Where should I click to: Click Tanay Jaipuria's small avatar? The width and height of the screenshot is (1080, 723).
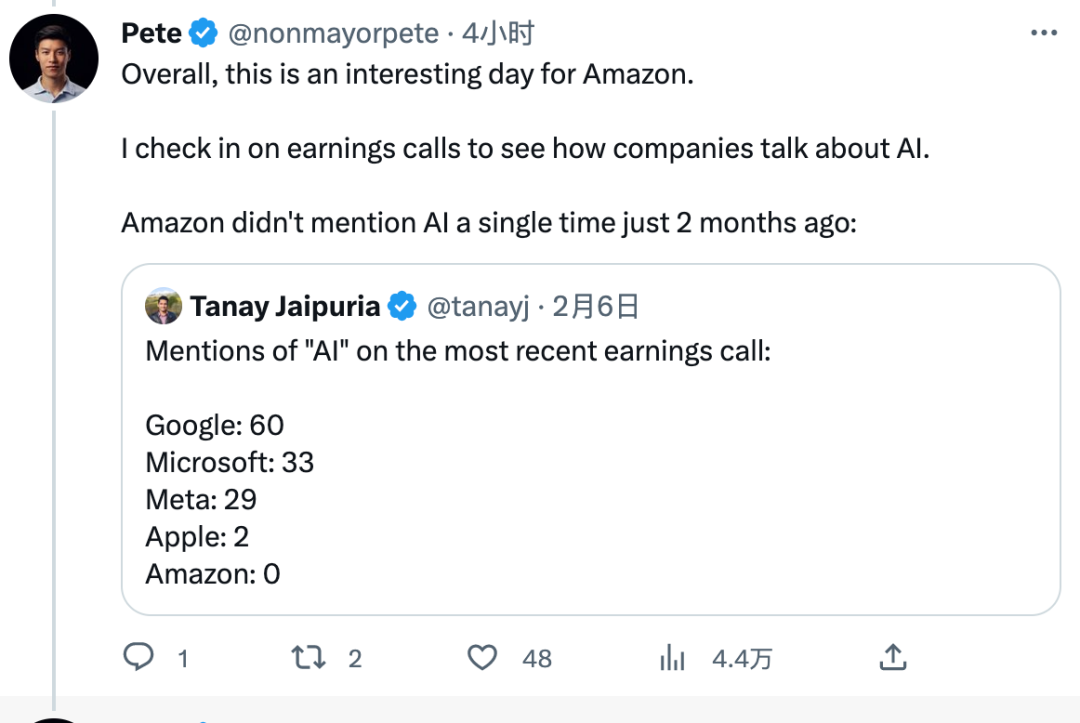click(163, 307)
